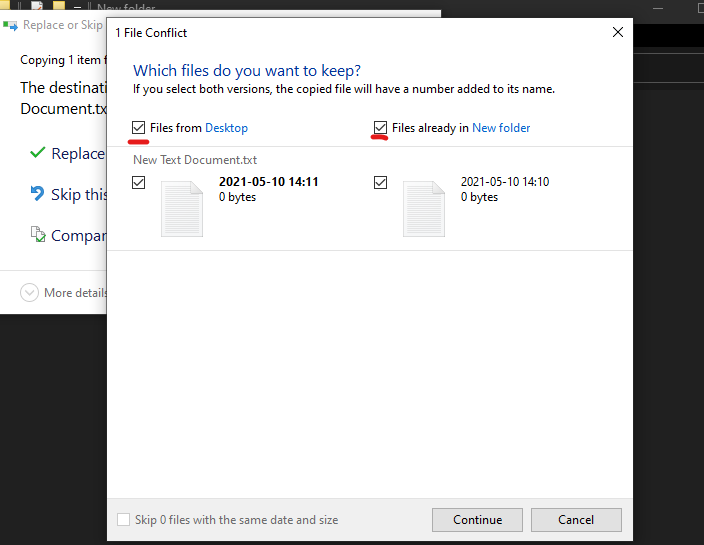Toggle the 'Files from Desktop' checkbox
Viewport: 704px width, 545px height.
tap(138, 127)
